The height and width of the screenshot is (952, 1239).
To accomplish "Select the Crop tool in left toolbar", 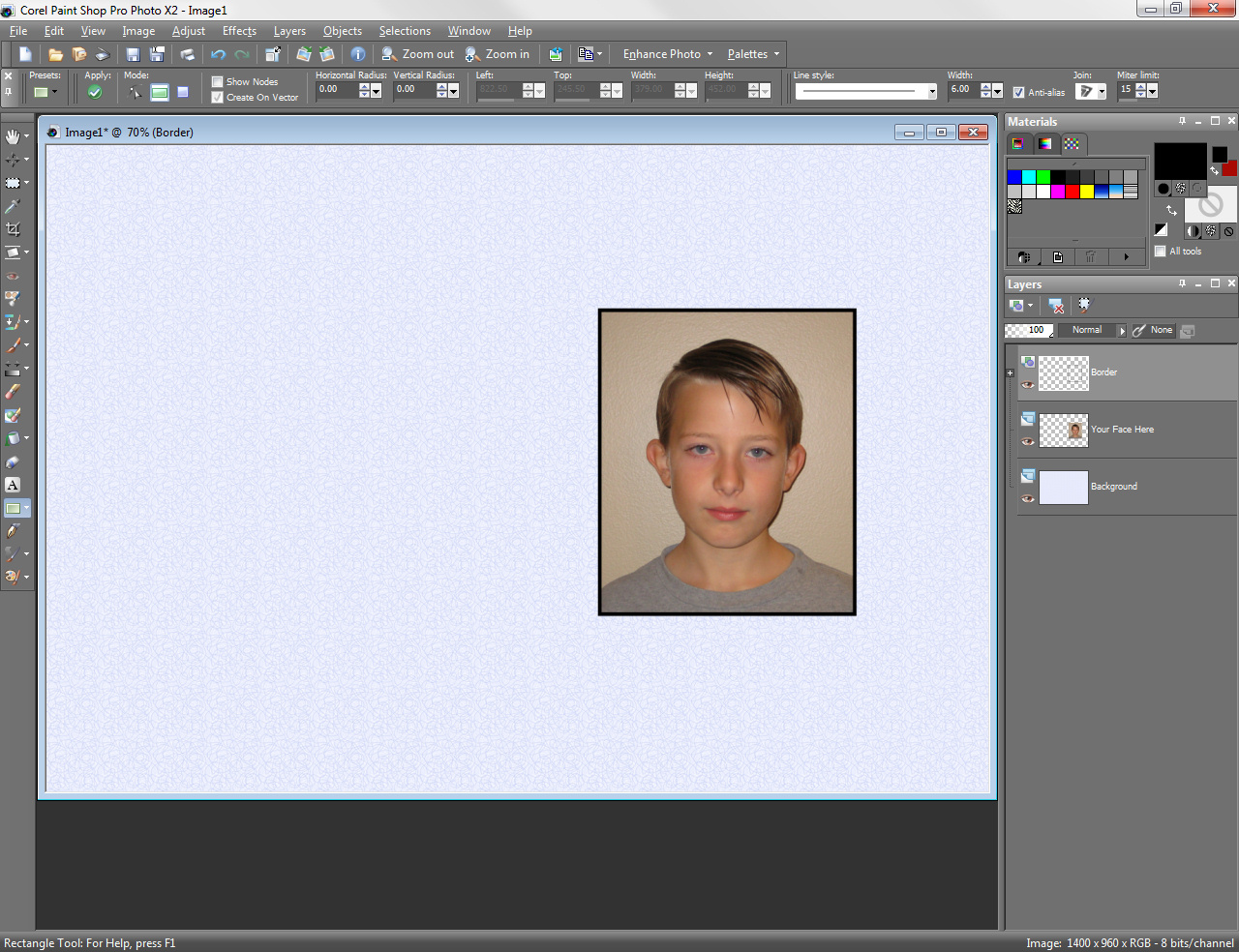I will [x=13, y=229].
